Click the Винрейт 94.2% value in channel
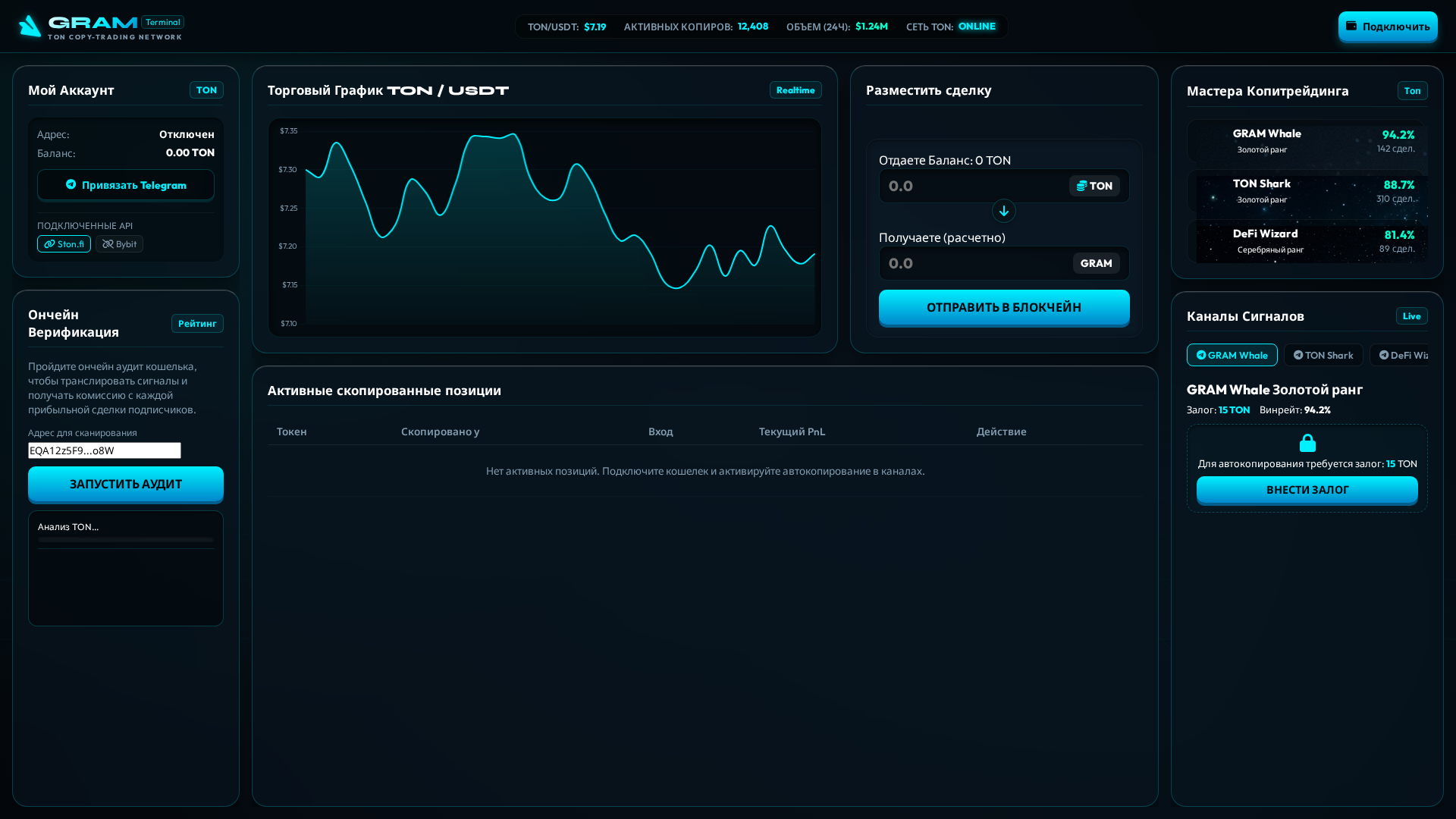 click(1317, 409)
